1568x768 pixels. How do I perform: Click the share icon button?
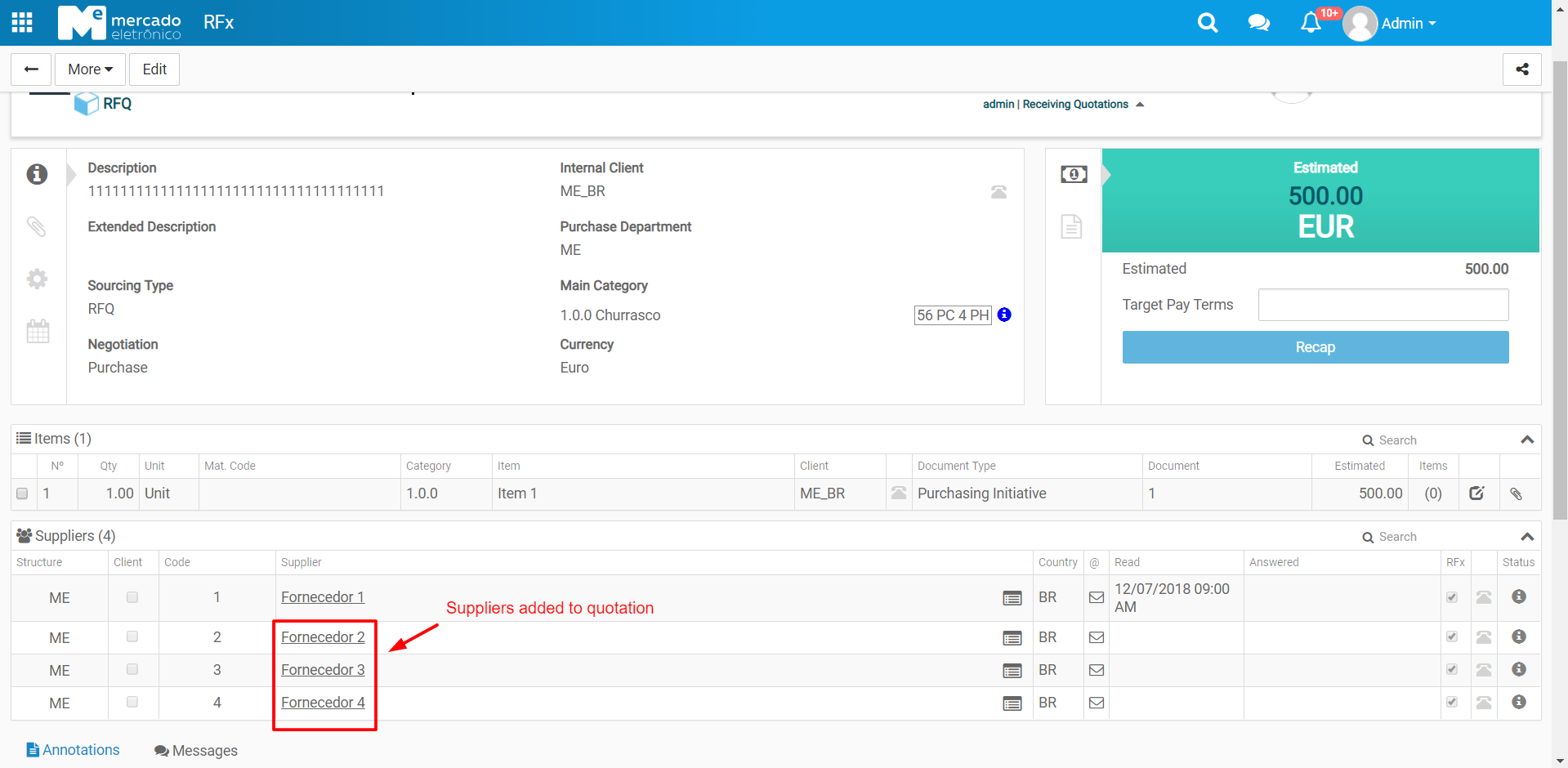click(1521, 69)
